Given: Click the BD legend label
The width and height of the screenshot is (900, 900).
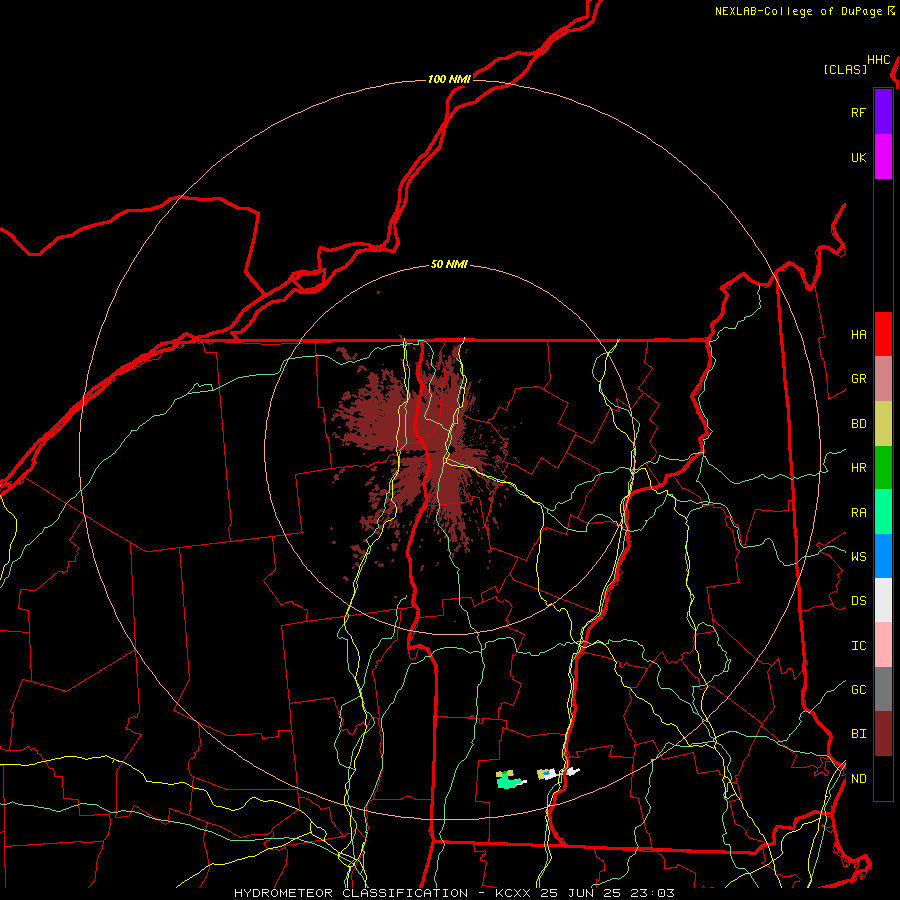Looking at the screenshot, I should coord(858,424).
